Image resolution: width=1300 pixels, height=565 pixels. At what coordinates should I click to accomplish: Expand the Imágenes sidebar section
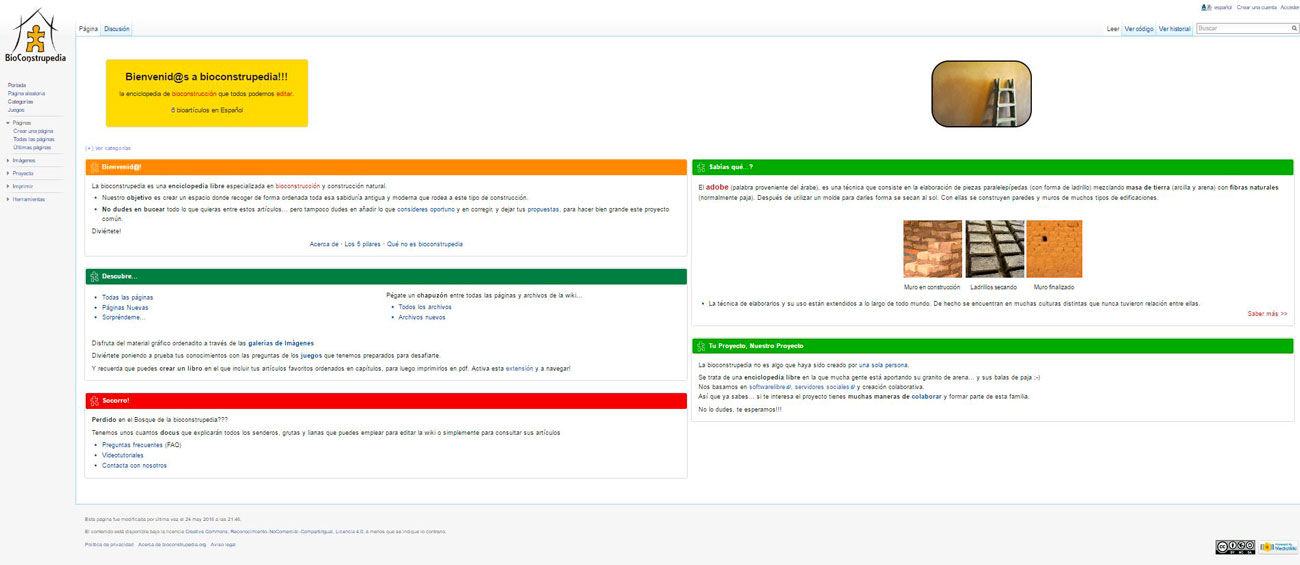click(9, 160)
